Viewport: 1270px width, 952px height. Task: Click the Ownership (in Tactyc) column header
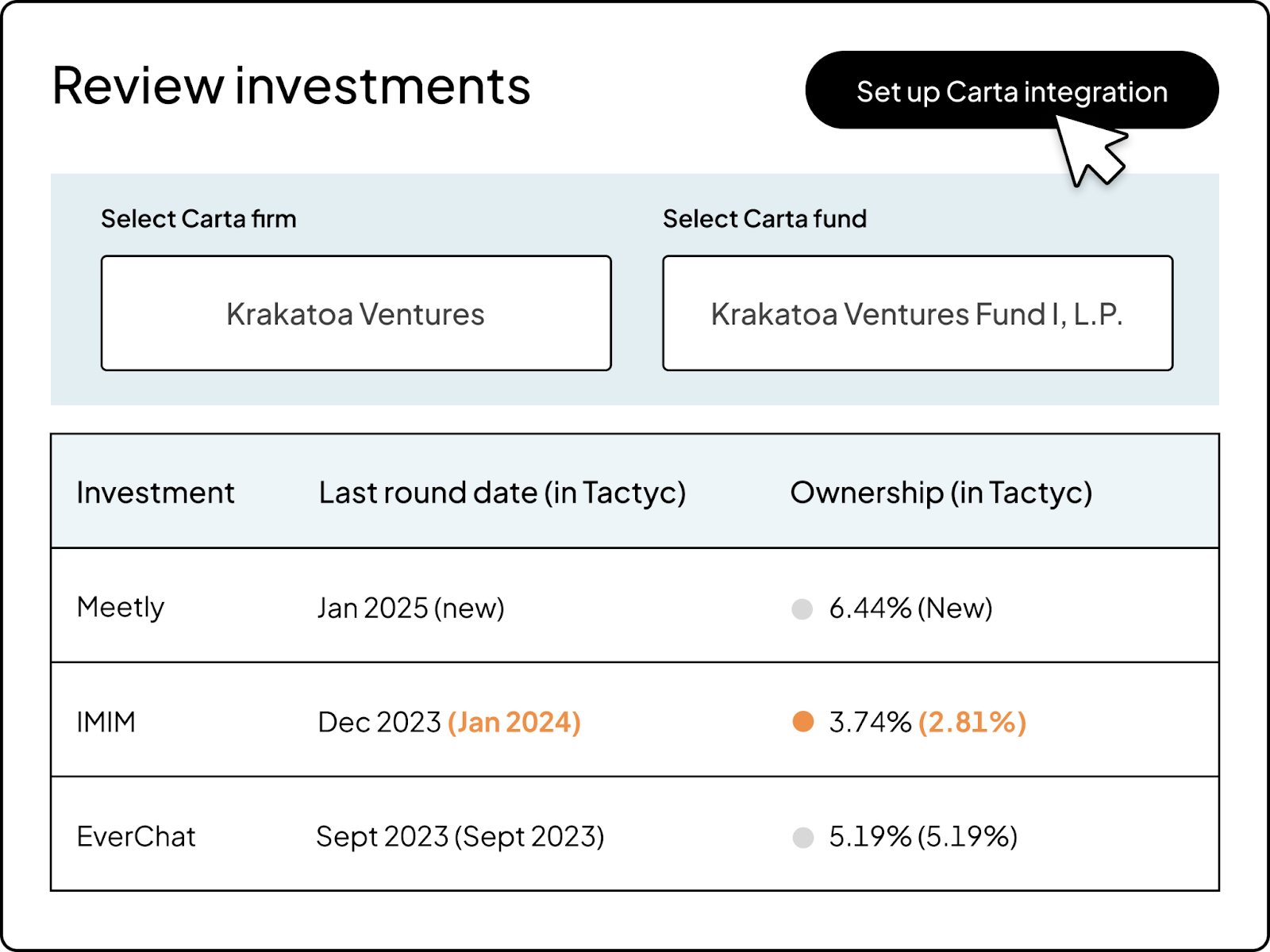pyautogui.click(x=941, y=493)
